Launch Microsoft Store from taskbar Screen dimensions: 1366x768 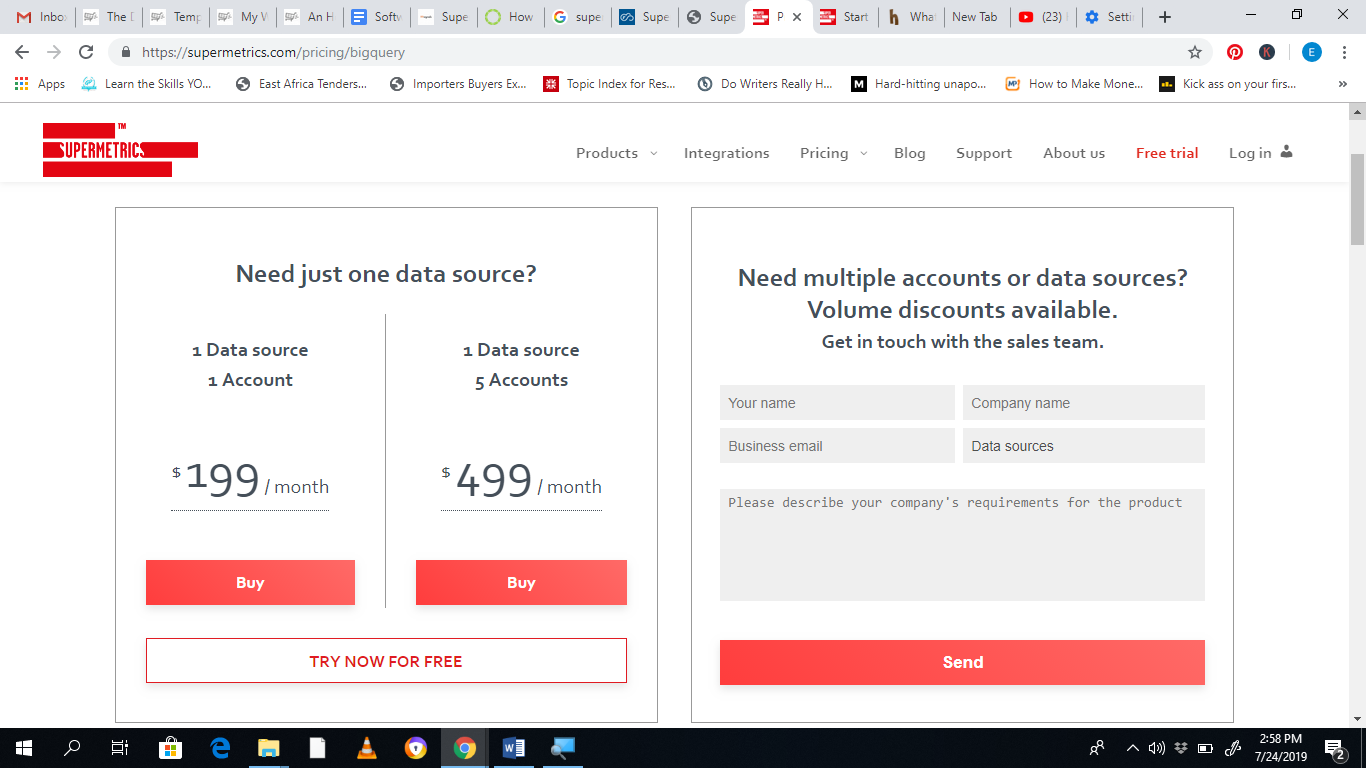(170, 747)
